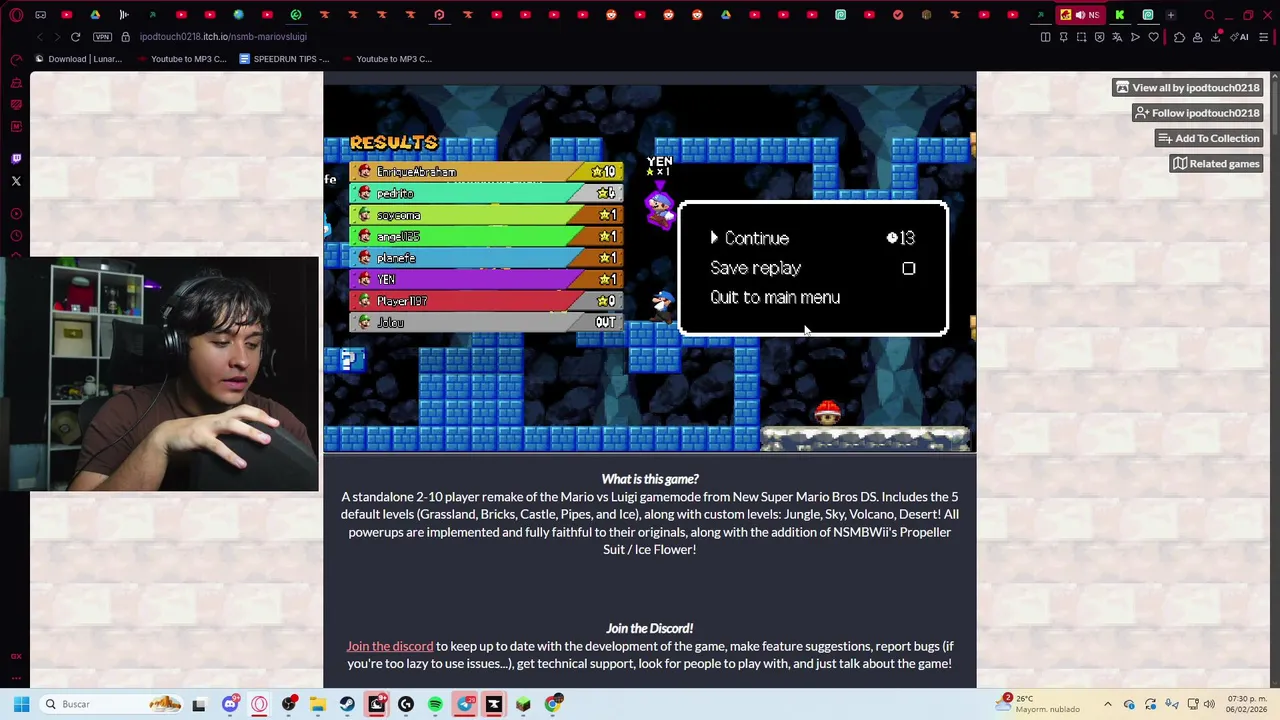Click View all by ipodtouch0218
This screenshot has width=1280, height=720.
click(1187, 88)
